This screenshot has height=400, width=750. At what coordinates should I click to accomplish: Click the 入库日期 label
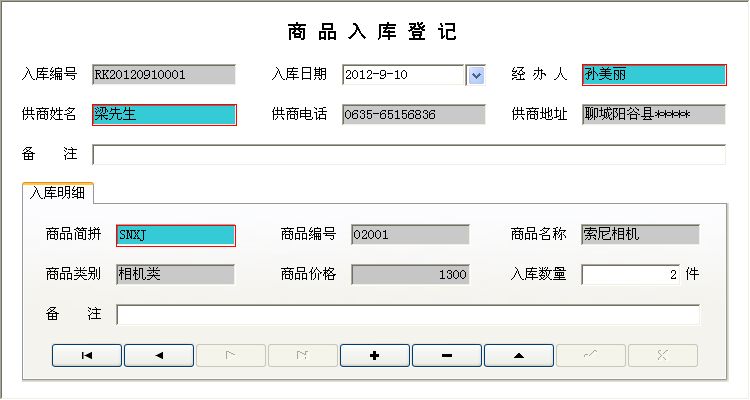(299, 74)
